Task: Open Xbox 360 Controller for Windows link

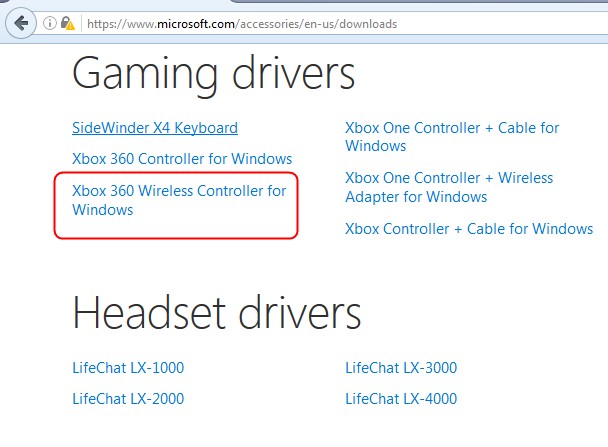Action: (x=182, y=159)
